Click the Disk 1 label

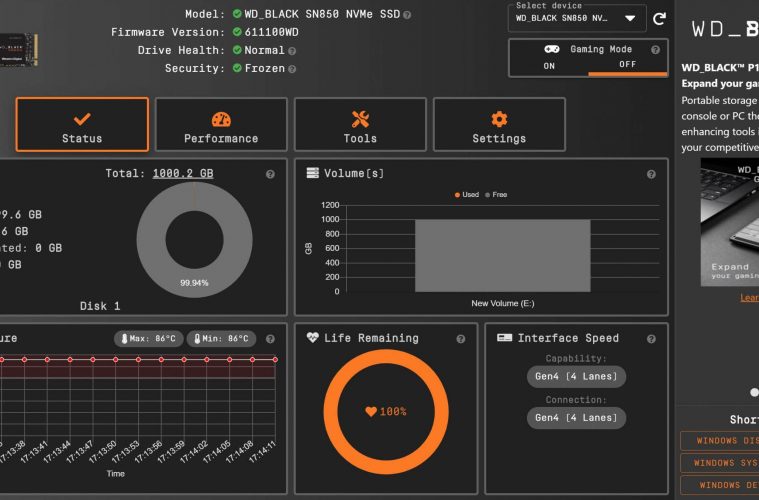(x=100, y=306)
